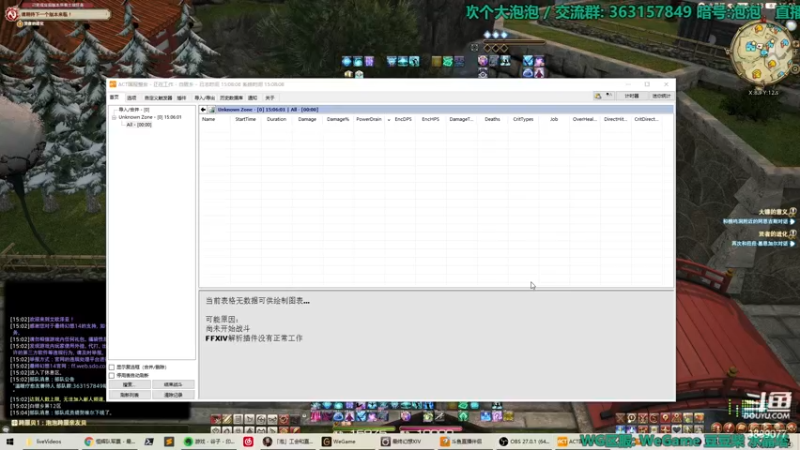The image size is (800, 450).
Task: Open NetEase Music red icon on taskbar
Action: (248, 441)
